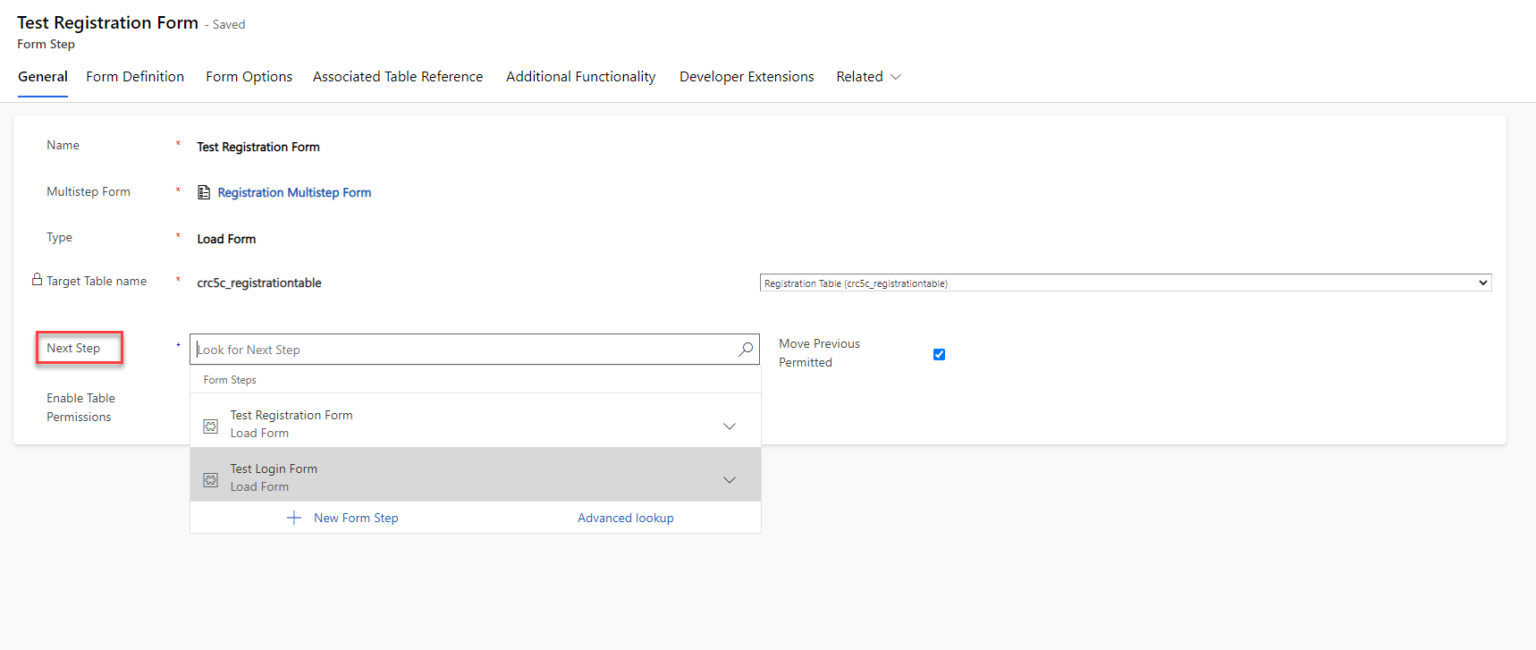This screenshot has width=1536, height=650.
Task: Click the plus icon for New Form Step
Action: pyautogui.click(x=294, y=518)
